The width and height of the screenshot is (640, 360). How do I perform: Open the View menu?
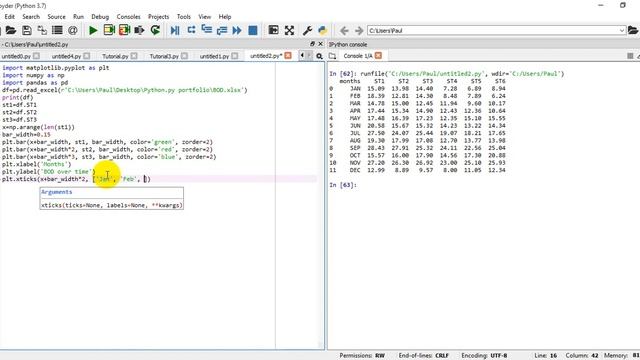pos(204,17)
